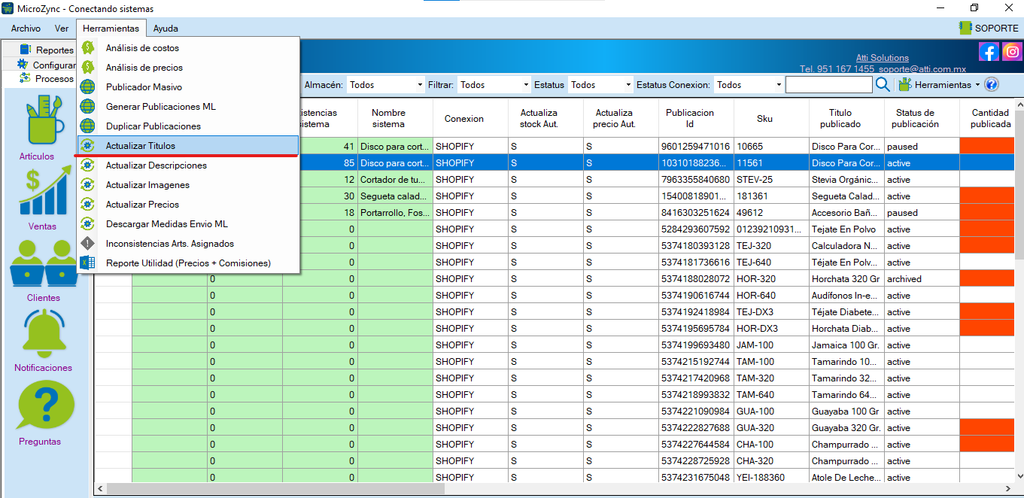This screenshot has height=498, width=1024.
Task: Click the Duplicar Publicaciones globe icon
Action: (88, 126)
